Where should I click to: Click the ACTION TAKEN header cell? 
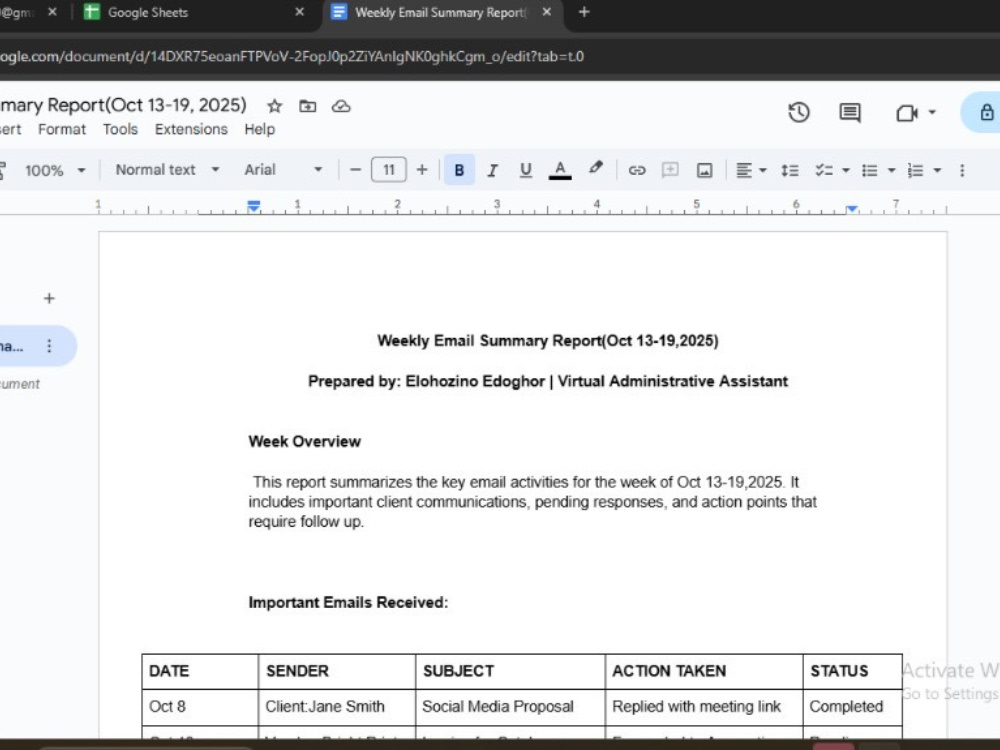point(704,671)
